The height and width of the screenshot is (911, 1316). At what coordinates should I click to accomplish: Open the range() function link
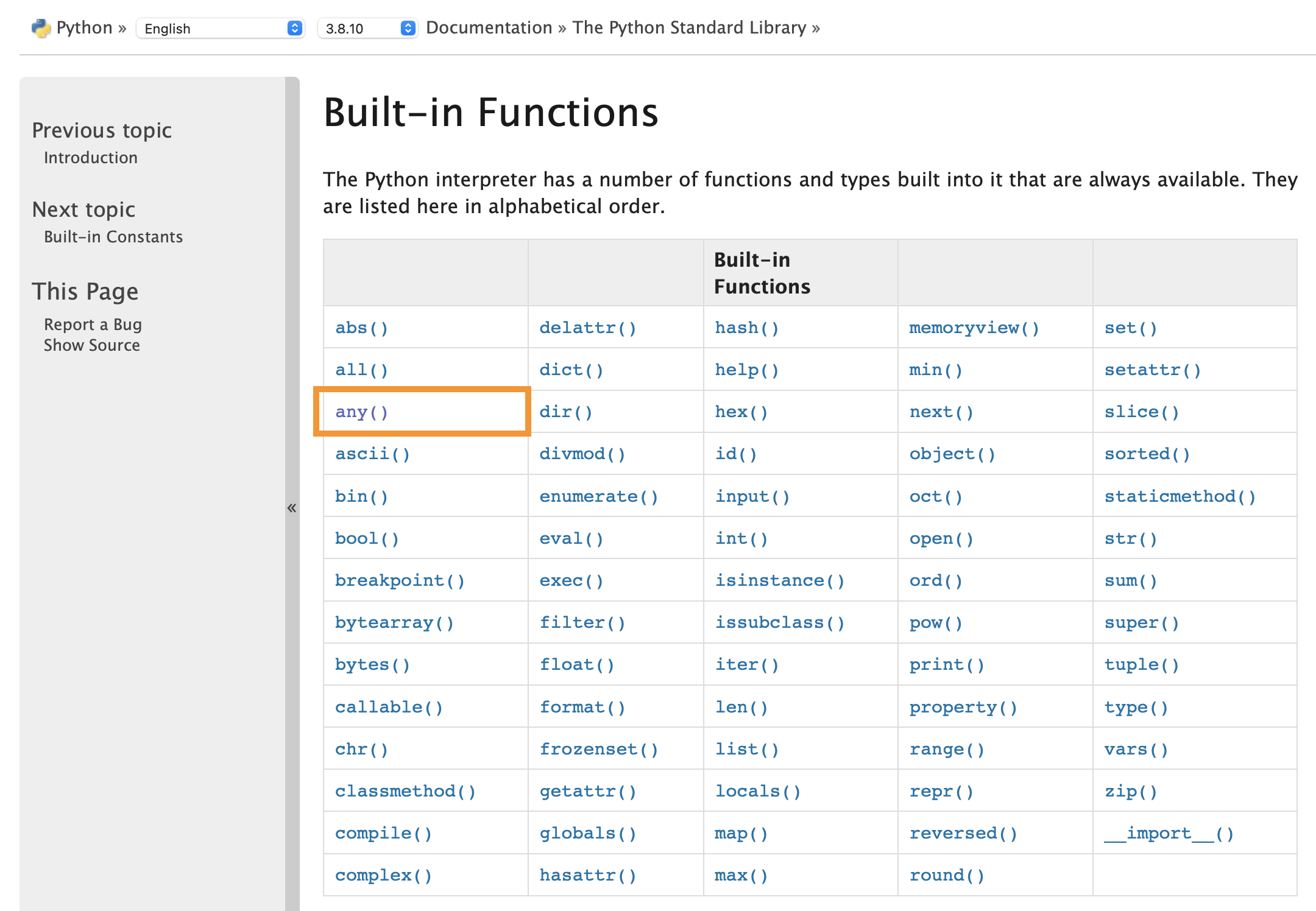tap(947, 749)
